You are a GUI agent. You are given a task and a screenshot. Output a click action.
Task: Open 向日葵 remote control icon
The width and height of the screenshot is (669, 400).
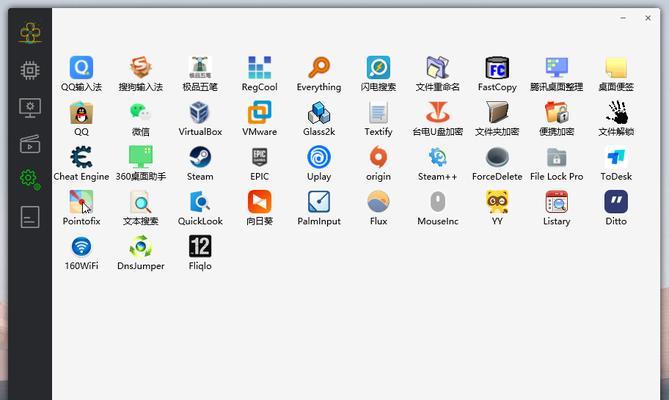pyautogui.click(x=259, y=202)
